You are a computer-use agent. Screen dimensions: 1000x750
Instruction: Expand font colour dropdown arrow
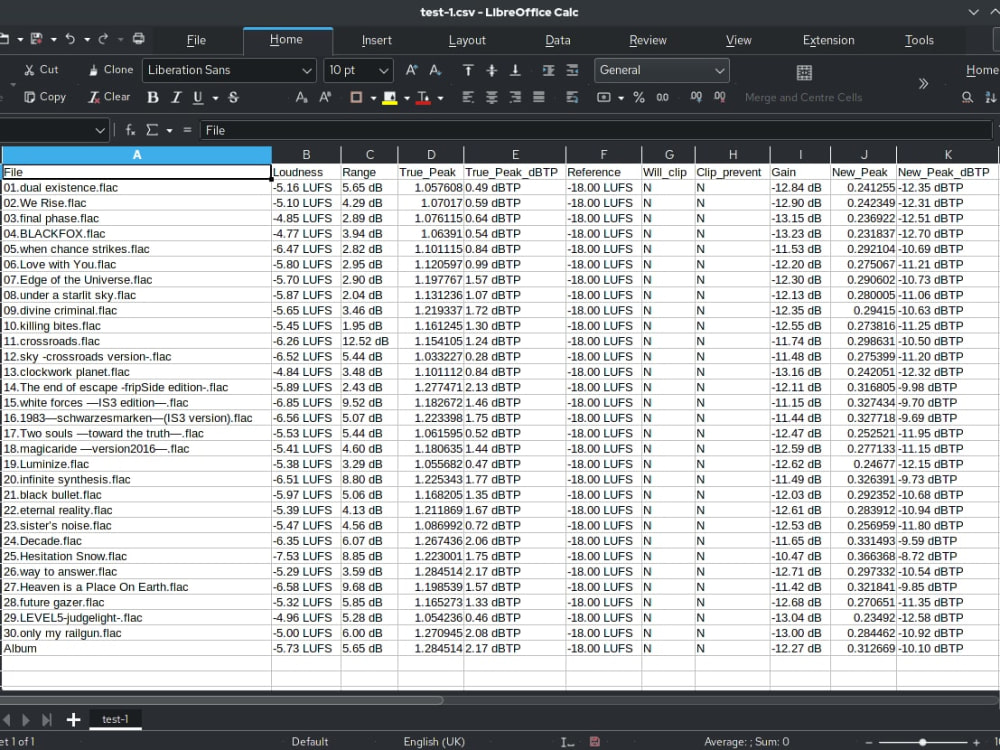[440, 98]
